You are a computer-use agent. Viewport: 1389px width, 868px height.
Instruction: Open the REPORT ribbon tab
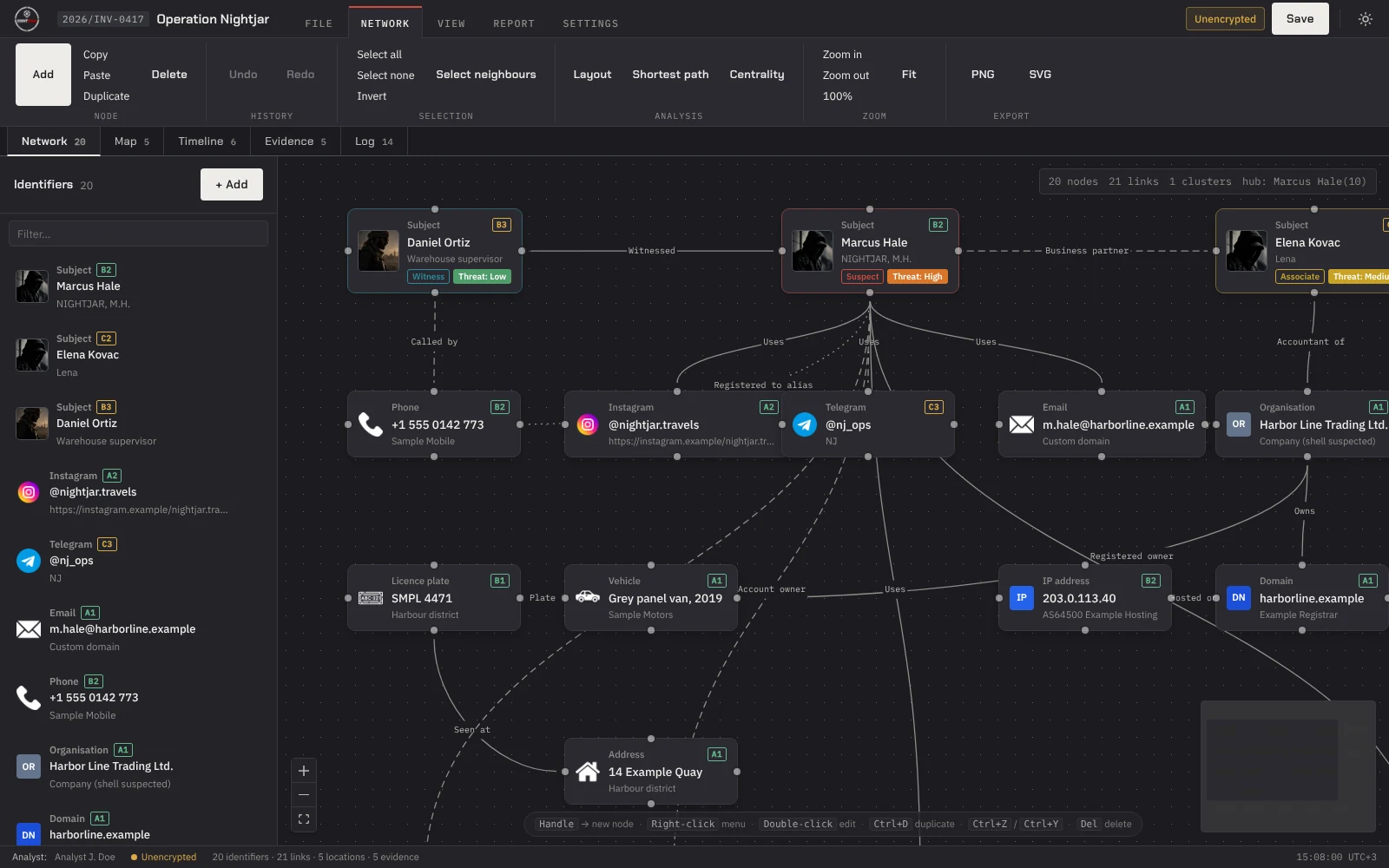coord(514,23)
